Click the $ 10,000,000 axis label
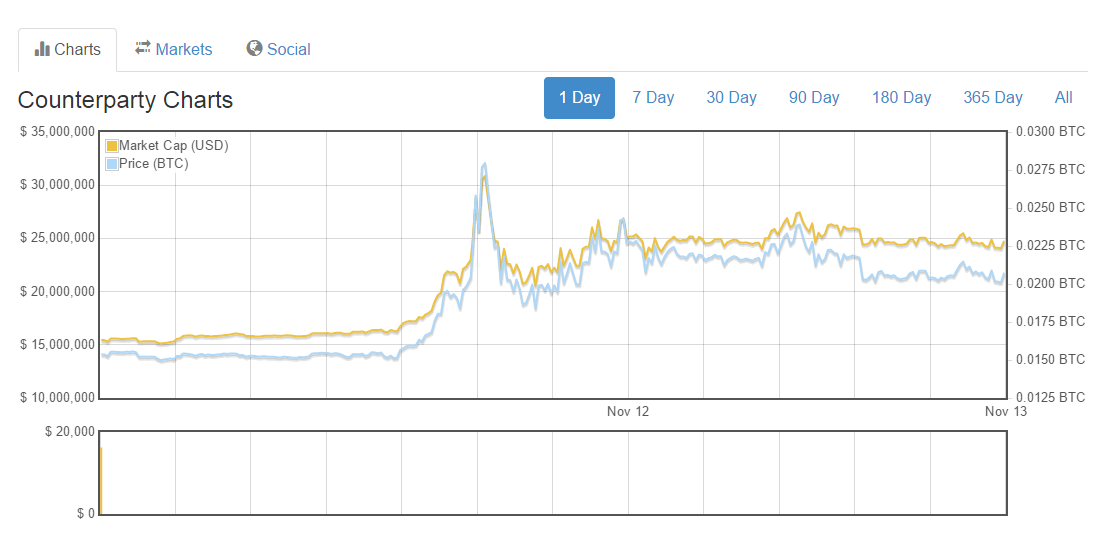The height and width of the screenshot is (540, 1108). point(58,397)
